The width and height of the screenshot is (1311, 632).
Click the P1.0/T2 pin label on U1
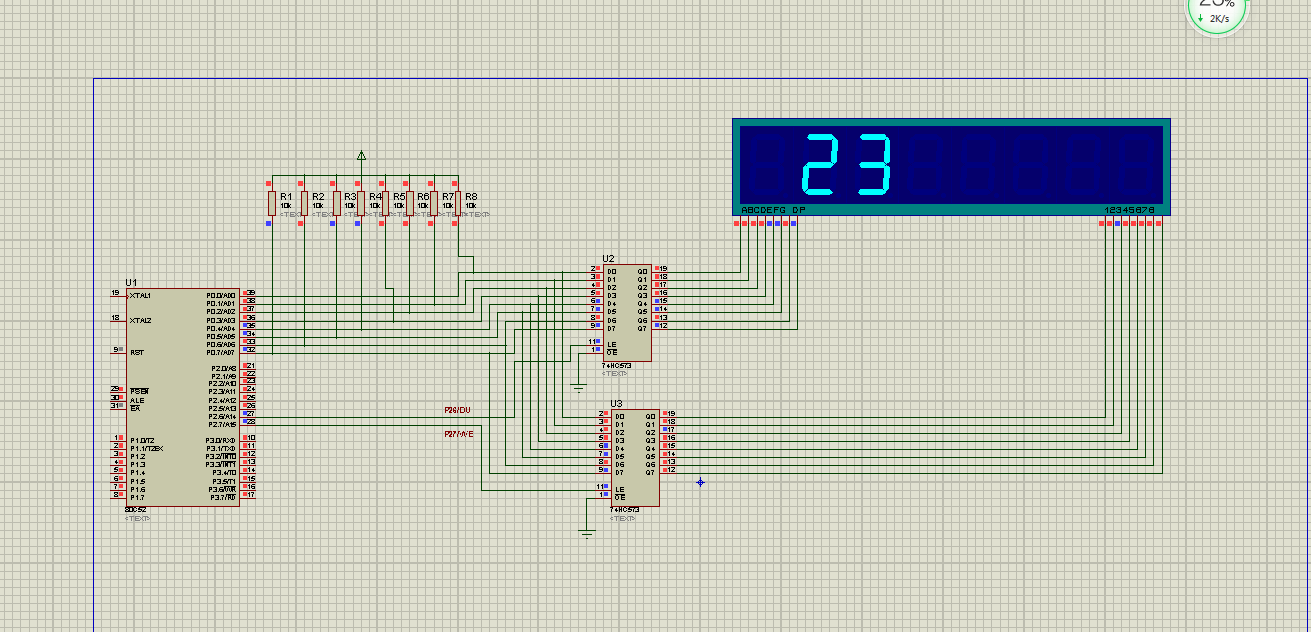[x=141, y=440]
